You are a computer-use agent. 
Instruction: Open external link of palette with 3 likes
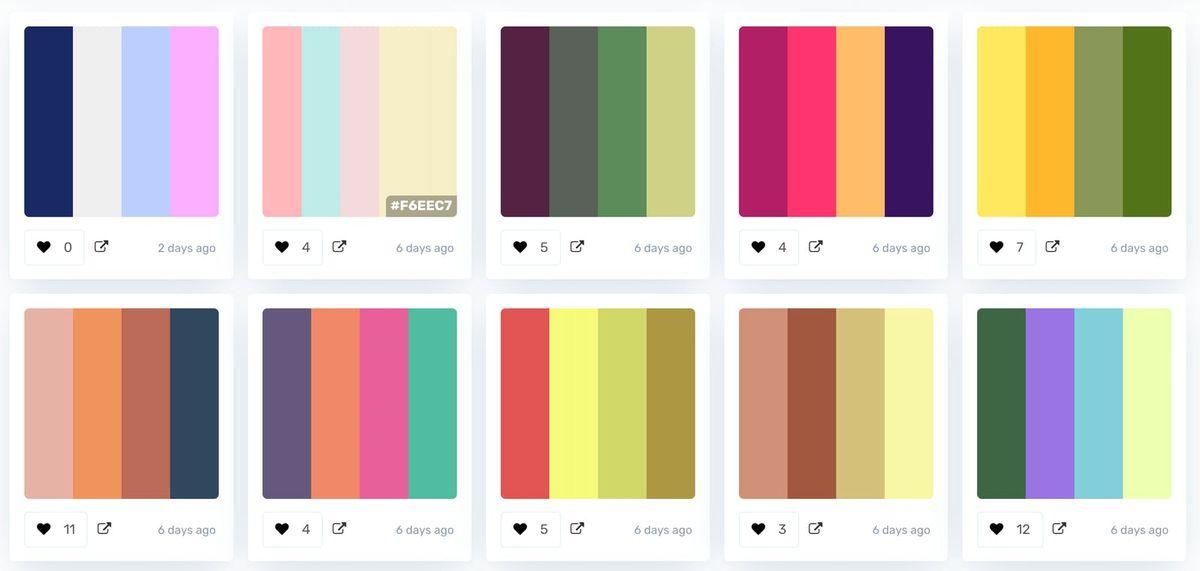click(815, 529)
